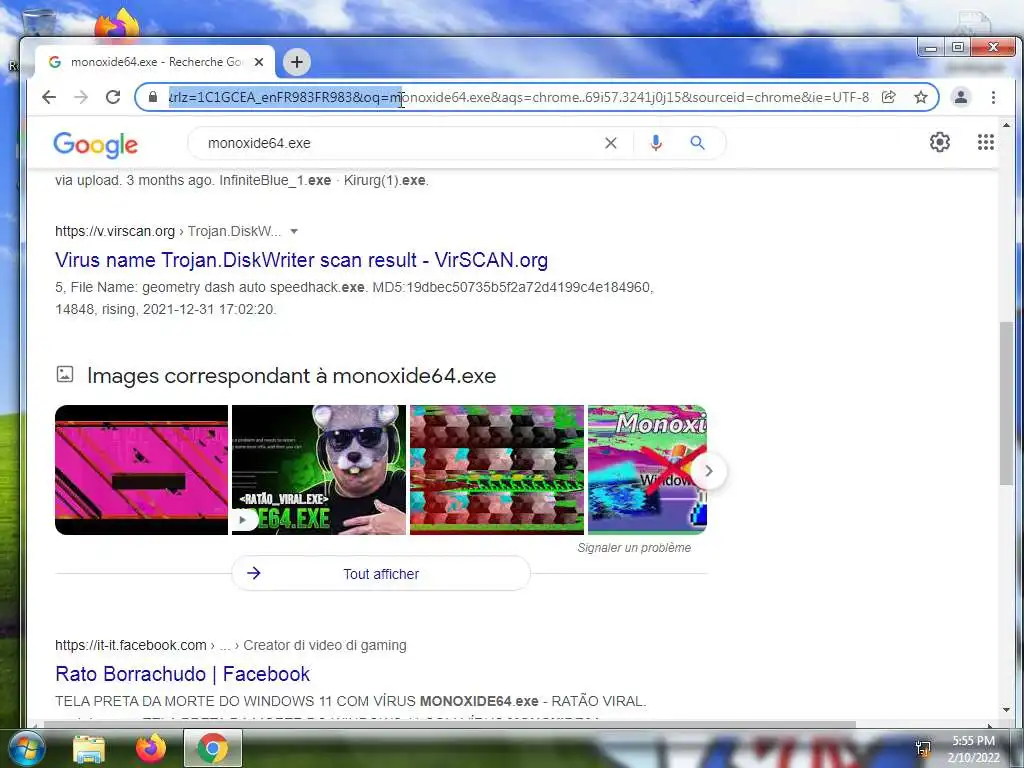Click the scrollbar up arrow
This screenshot has height=768, width=1024.
pos(1006,125)
